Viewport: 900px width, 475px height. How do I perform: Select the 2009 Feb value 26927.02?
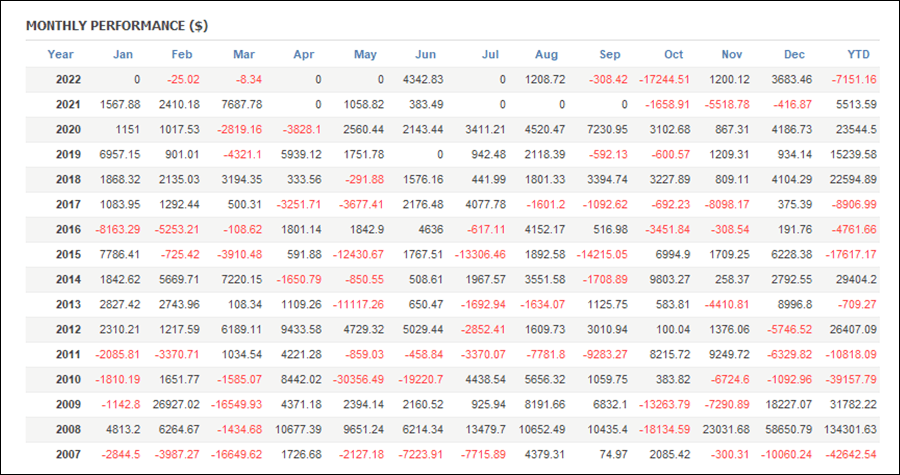[174, 404]
